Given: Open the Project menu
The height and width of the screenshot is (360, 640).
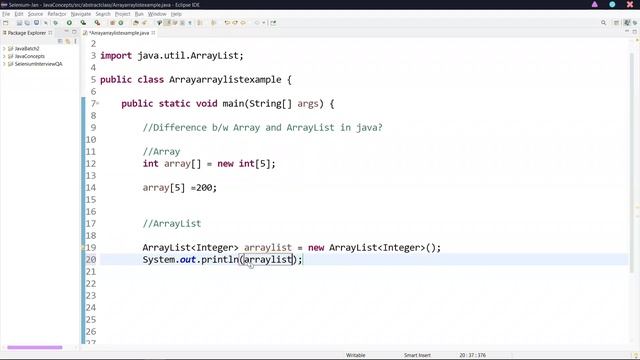Looking at the screenshot, I should click(122, 14).
